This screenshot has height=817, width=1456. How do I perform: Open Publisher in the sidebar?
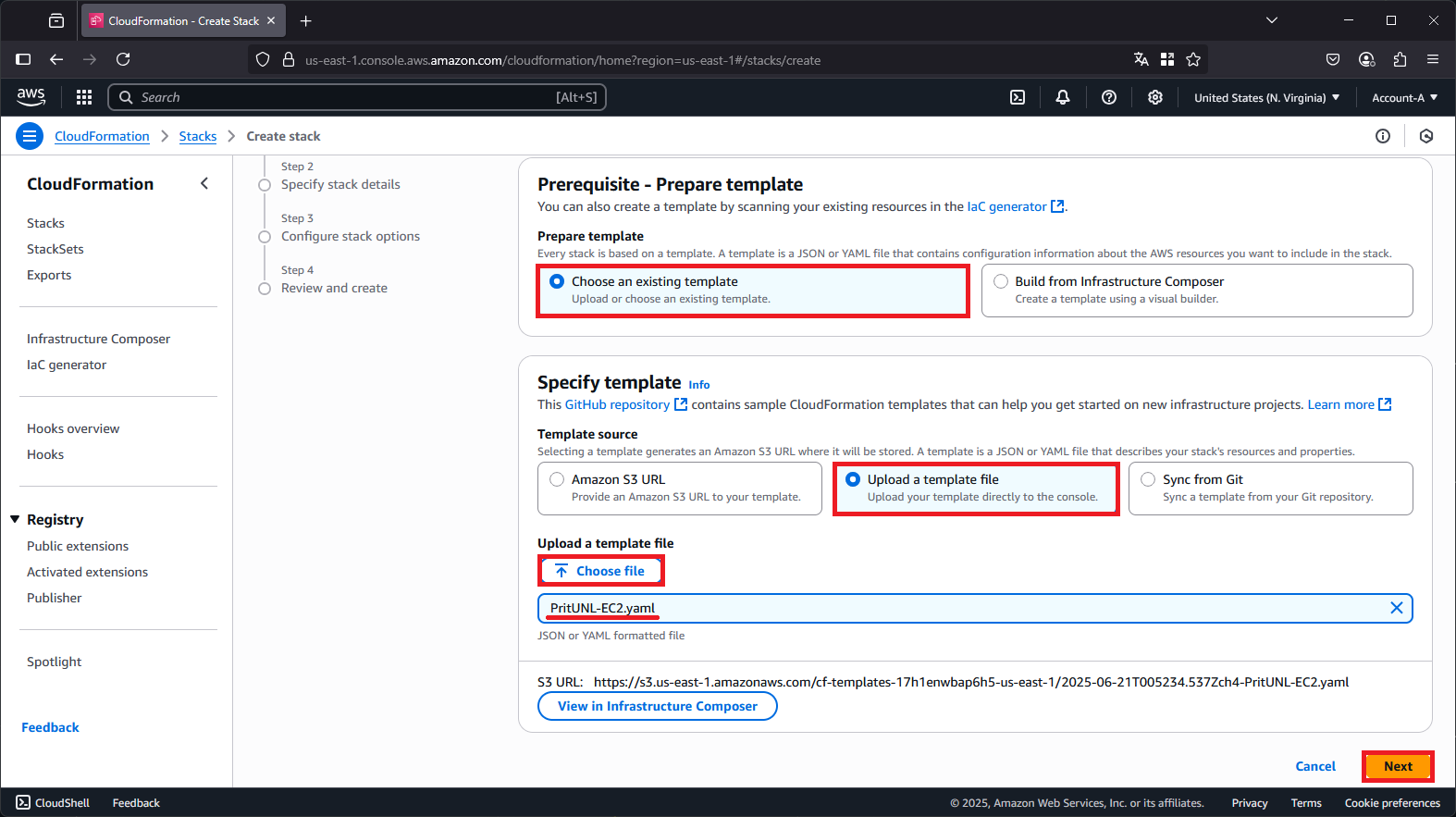tap(54, 598)
